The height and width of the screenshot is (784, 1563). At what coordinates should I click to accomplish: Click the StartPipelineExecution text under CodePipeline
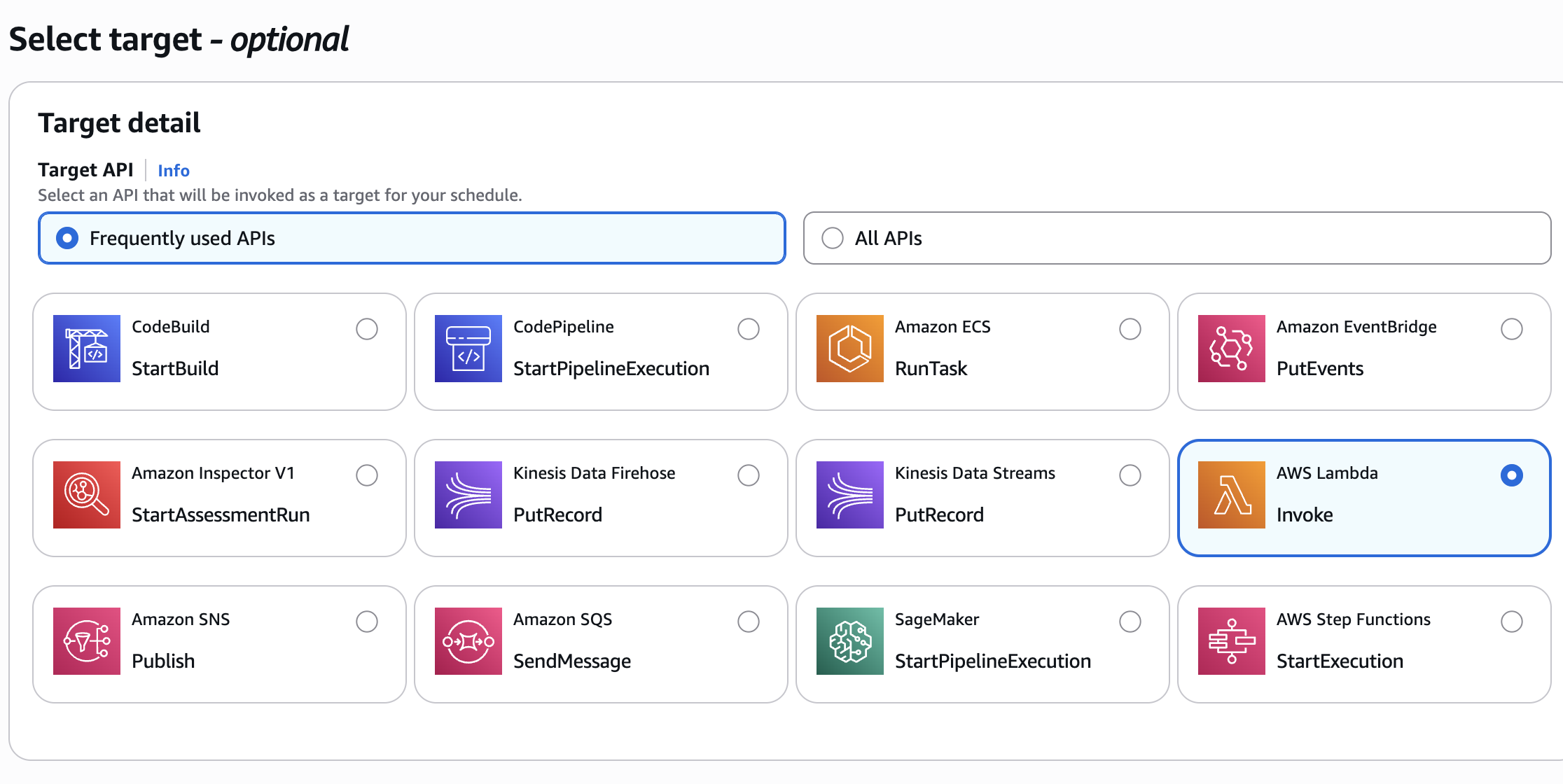611,369
